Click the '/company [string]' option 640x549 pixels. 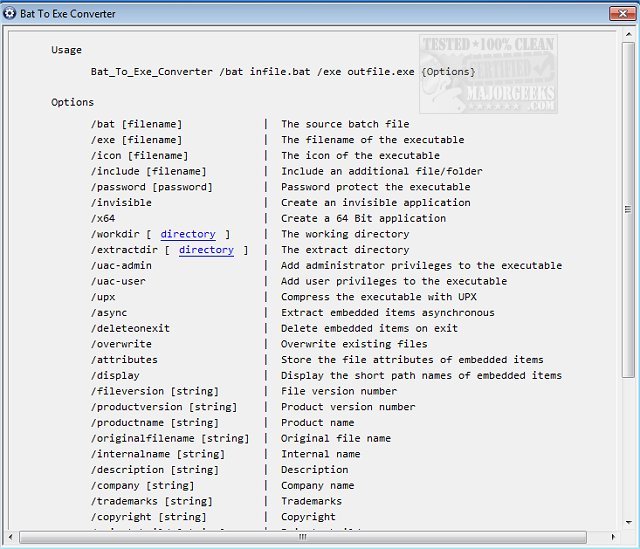143,485
